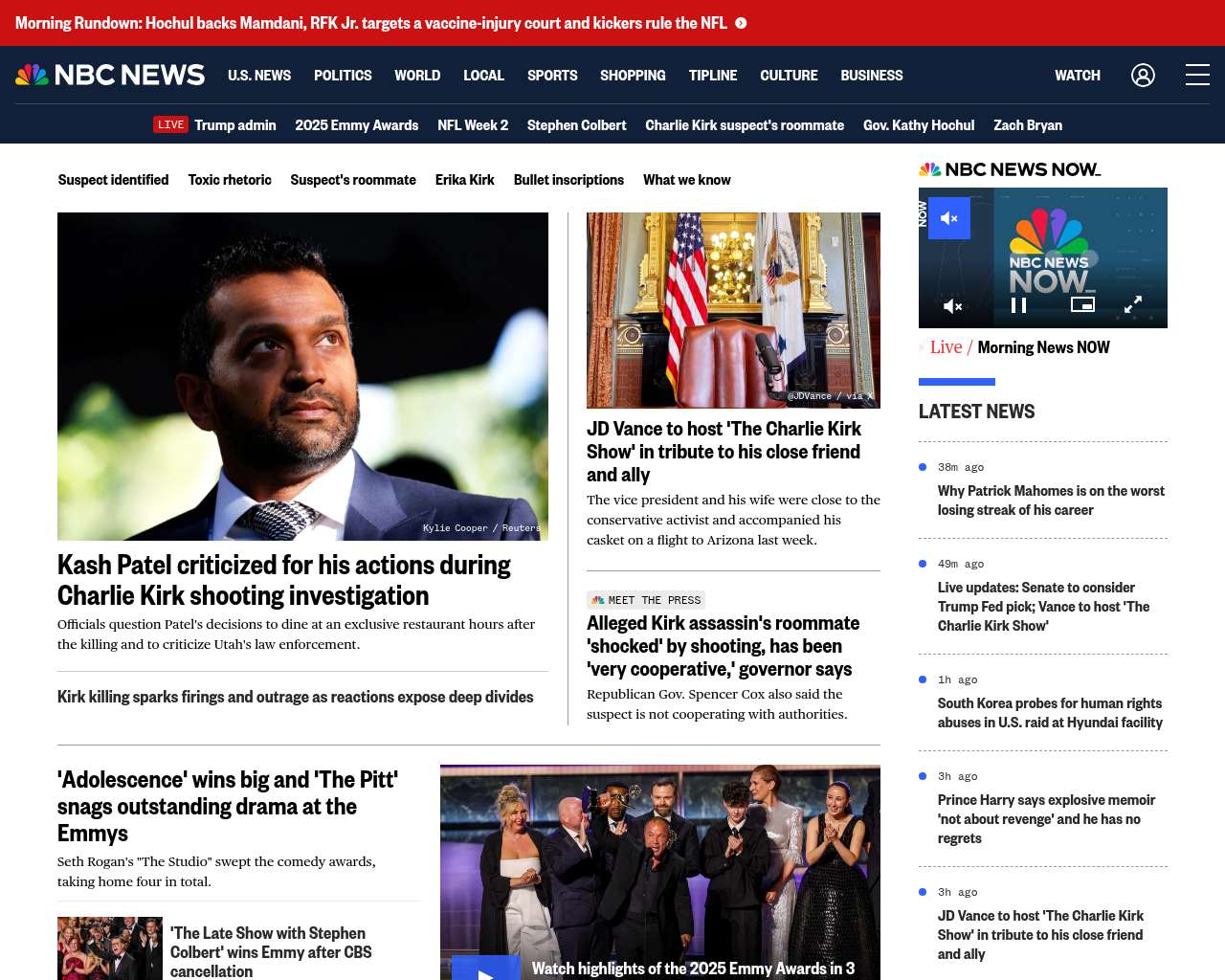Open 'The Late Show' wins Emmy headline
Image resolution: width=1225 pixels, height=980 pixels.
tap(271, 952)
